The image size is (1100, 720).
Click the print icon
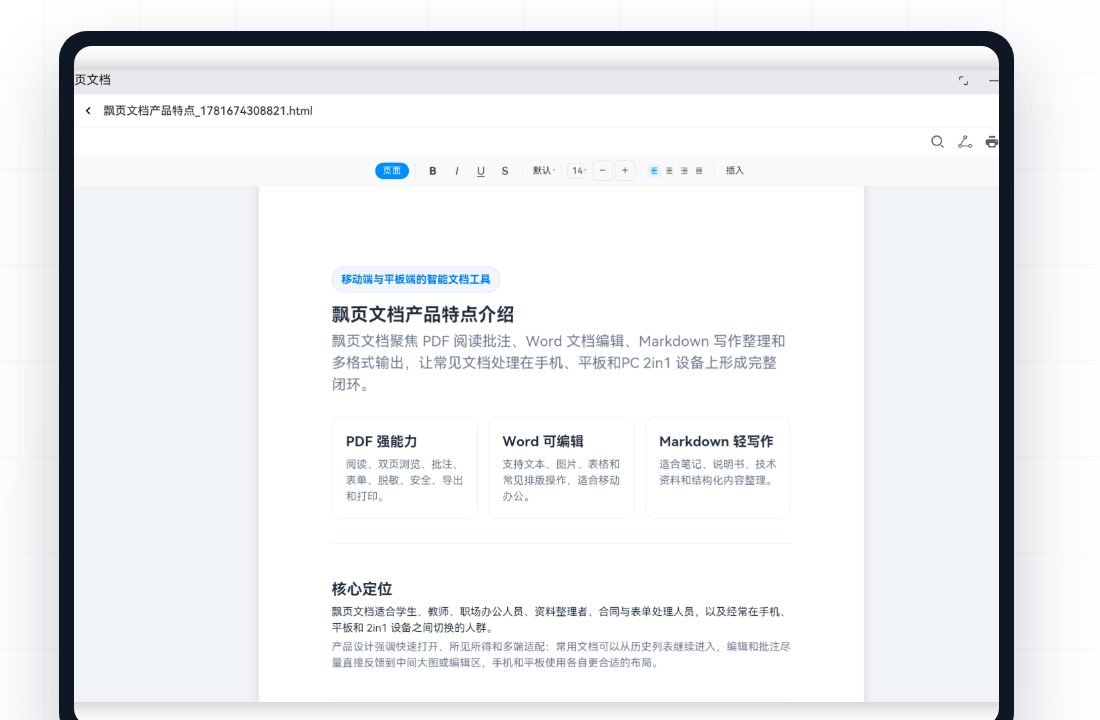(x=991, y=142)
